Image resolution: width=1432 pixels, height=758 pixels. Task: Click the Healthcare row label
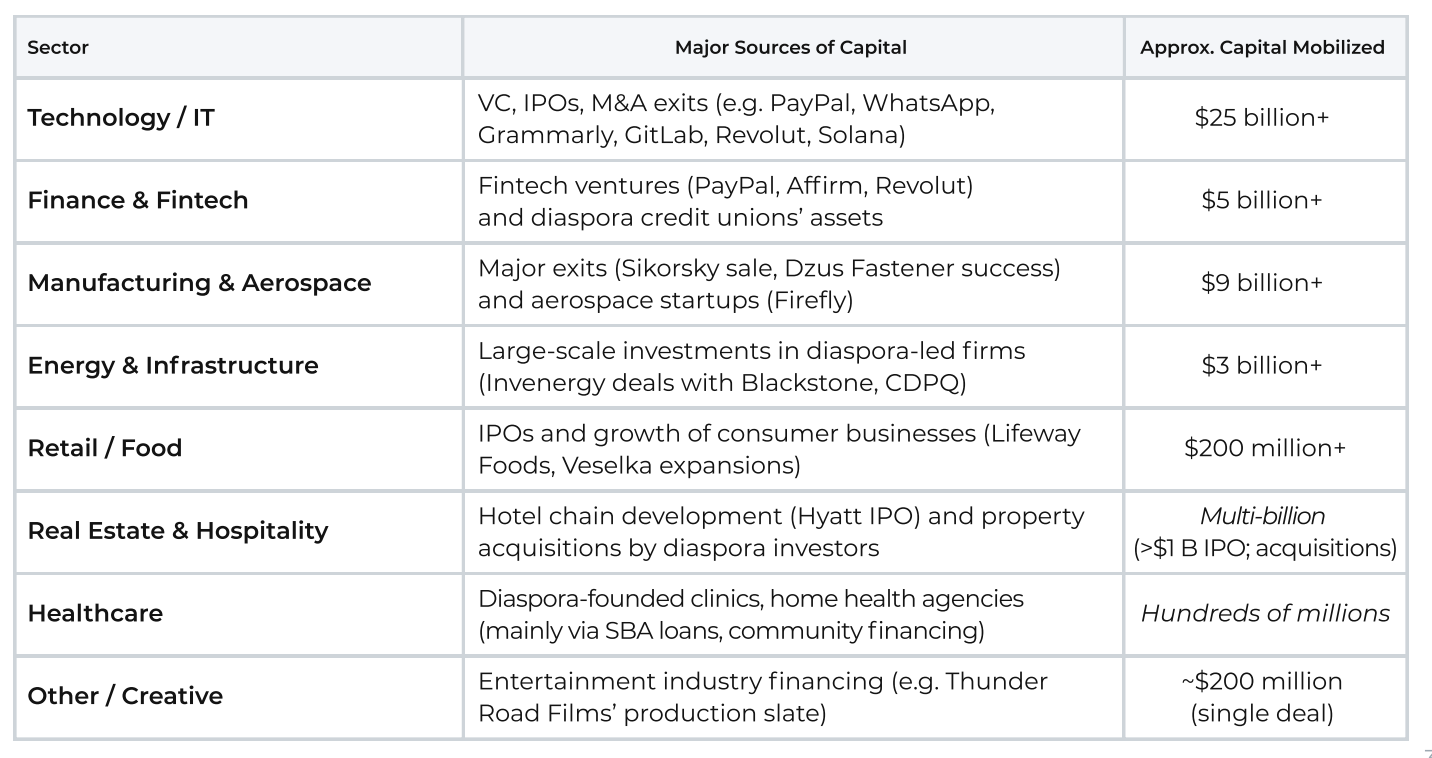point(95,613)
